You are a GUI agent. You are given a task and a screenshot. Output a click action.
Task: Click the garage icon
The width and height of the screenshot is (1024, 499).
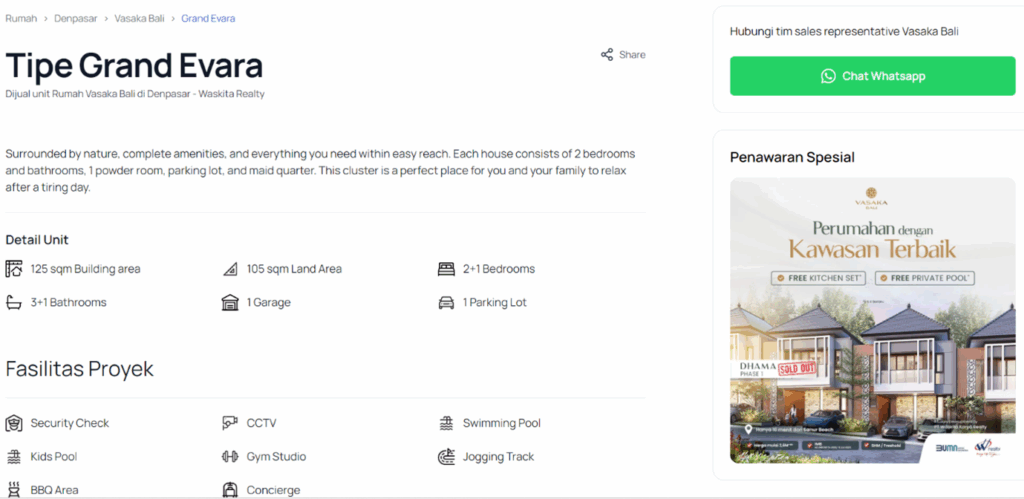tap(230, 302)
